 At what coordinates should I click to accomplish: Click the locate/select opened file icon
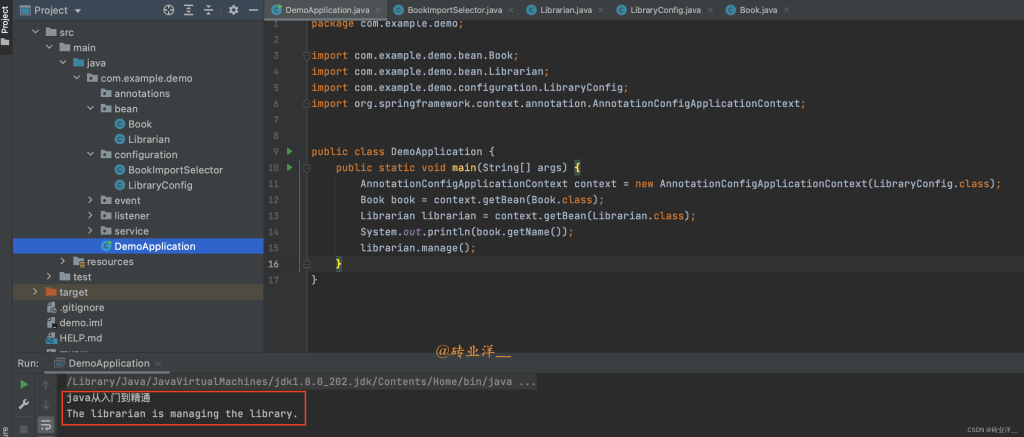pyautogui.click(x=168, y=10)
